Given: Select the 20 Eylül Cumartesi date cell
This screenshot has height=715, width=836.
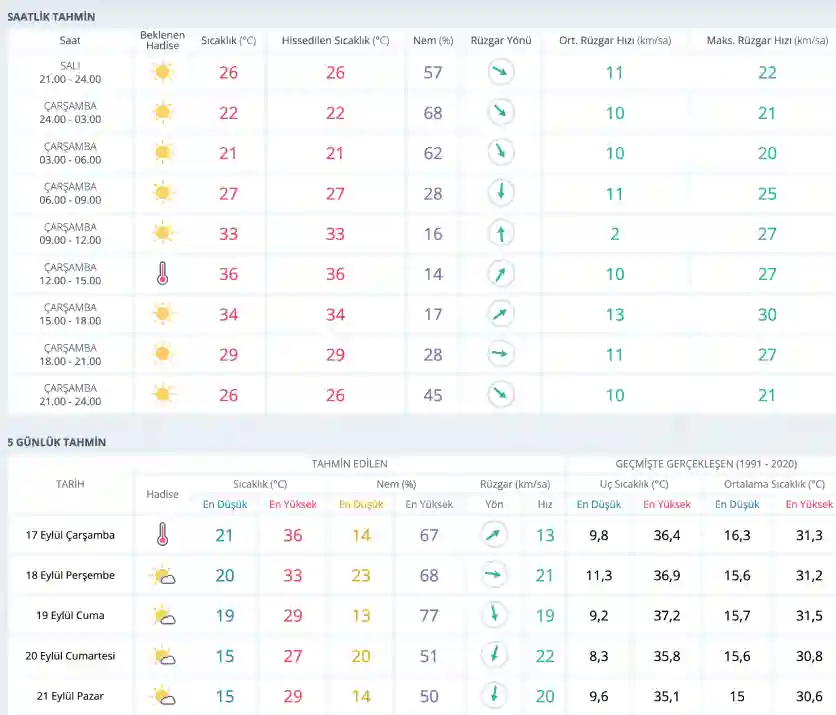Looking at the screenshot, I should (70, 656).
